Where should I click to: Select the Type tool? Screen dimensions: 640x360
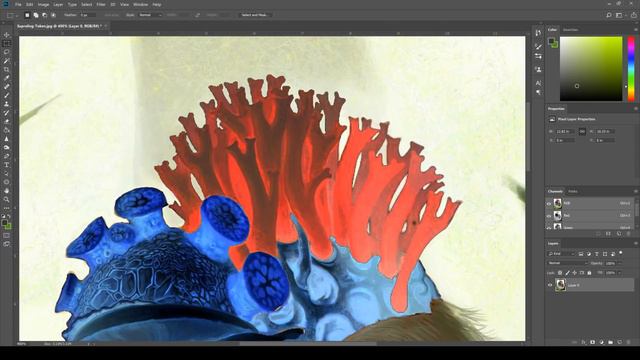click(x=7, y=165)
